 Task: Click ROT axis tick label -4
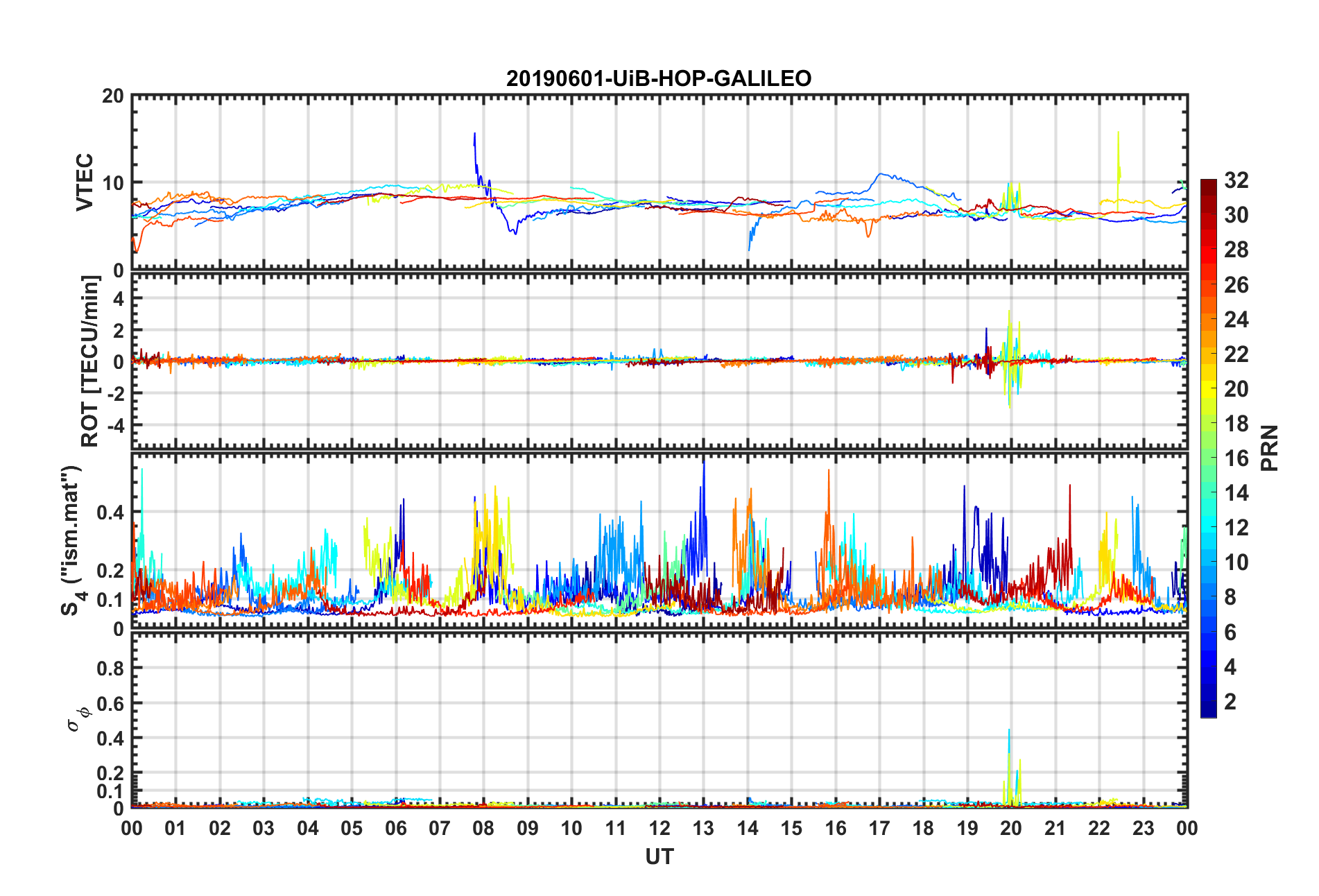point(114,424)
